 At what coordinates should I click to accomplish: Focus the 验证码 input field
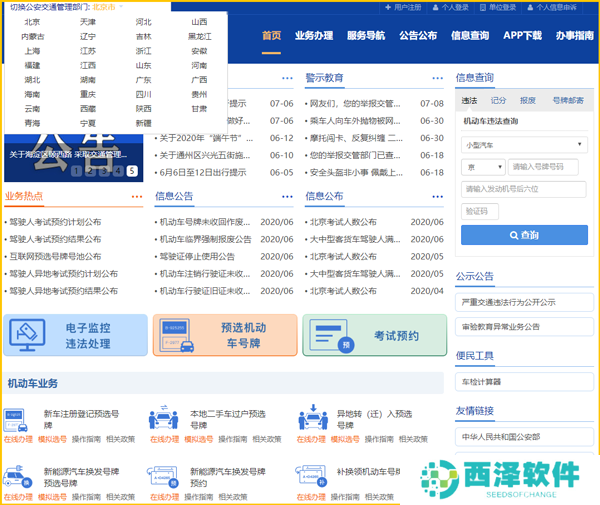coord(480,211)
